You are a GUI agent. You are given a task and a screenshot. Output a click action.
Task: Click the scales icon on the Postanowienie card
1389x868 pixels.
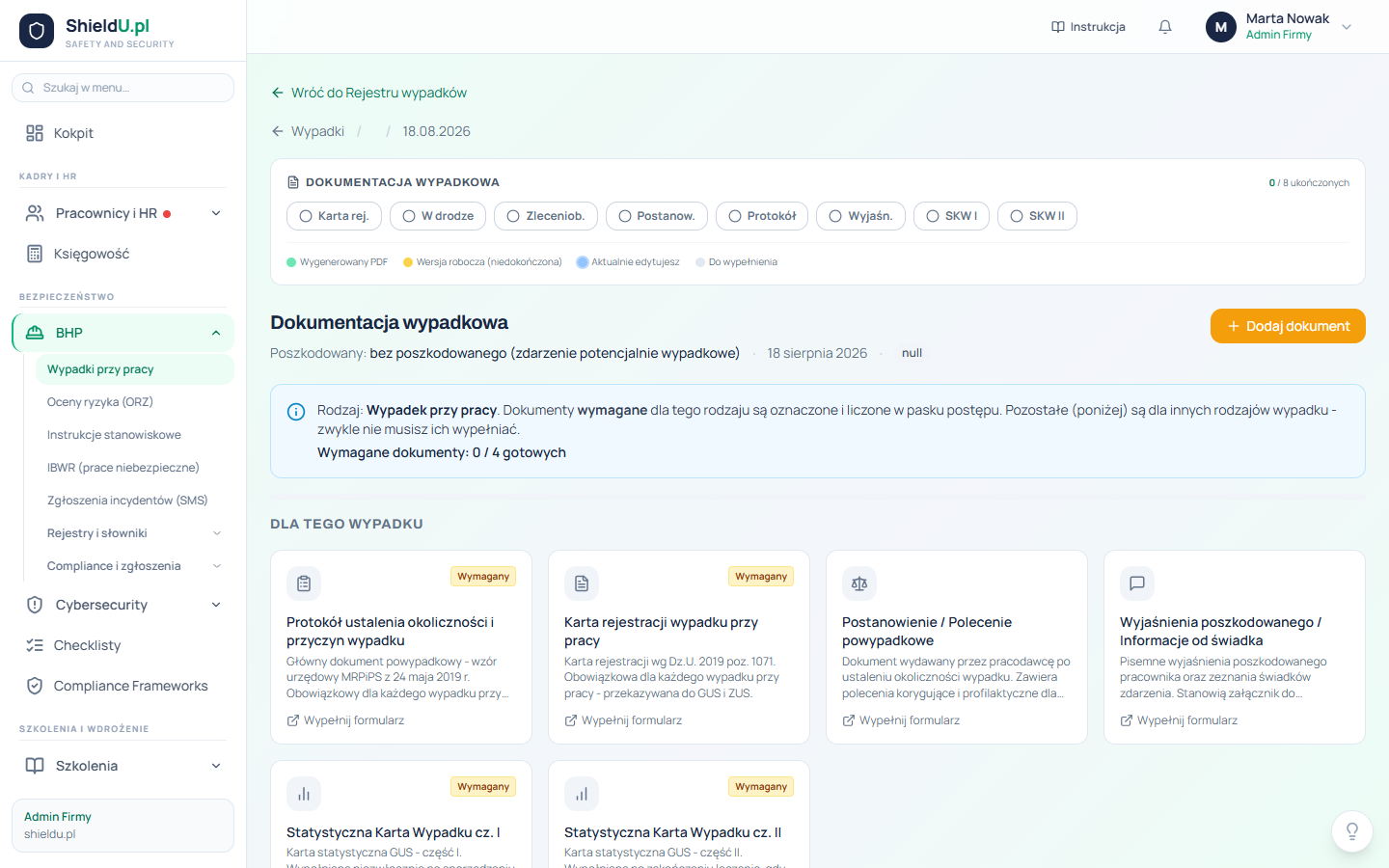point(859,583)
